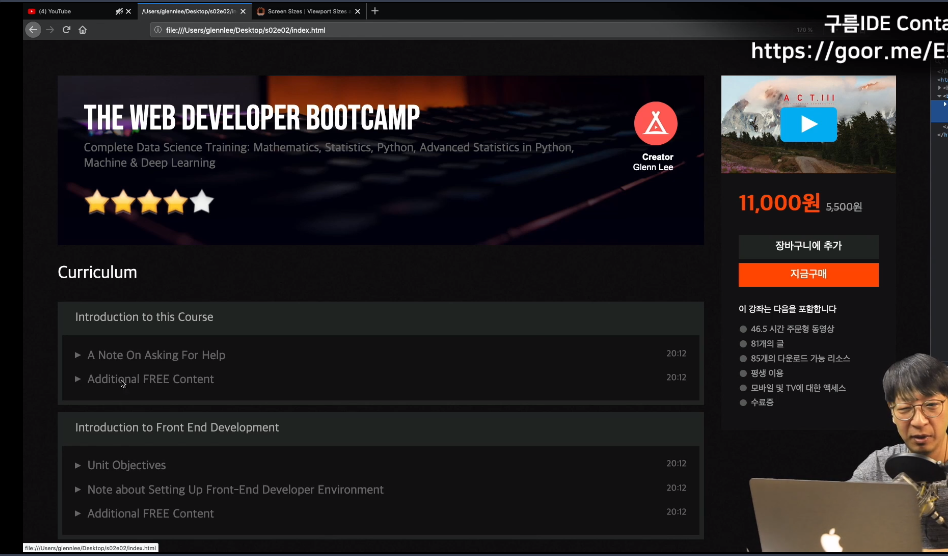Click the 수료증 list item
This screenshot has height=556, width=948.
tap(762, 402)
